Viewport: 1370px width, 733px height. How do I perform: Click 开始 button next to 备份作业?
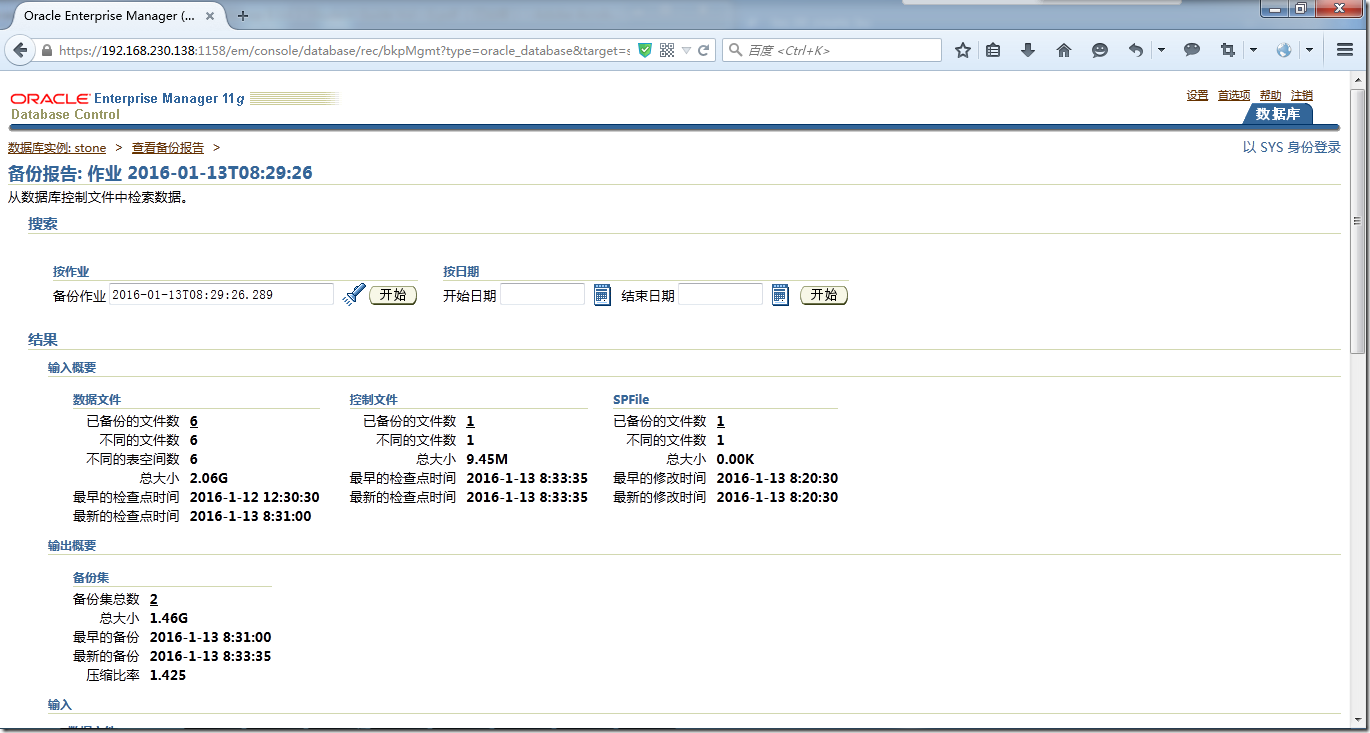coord(393,295)
